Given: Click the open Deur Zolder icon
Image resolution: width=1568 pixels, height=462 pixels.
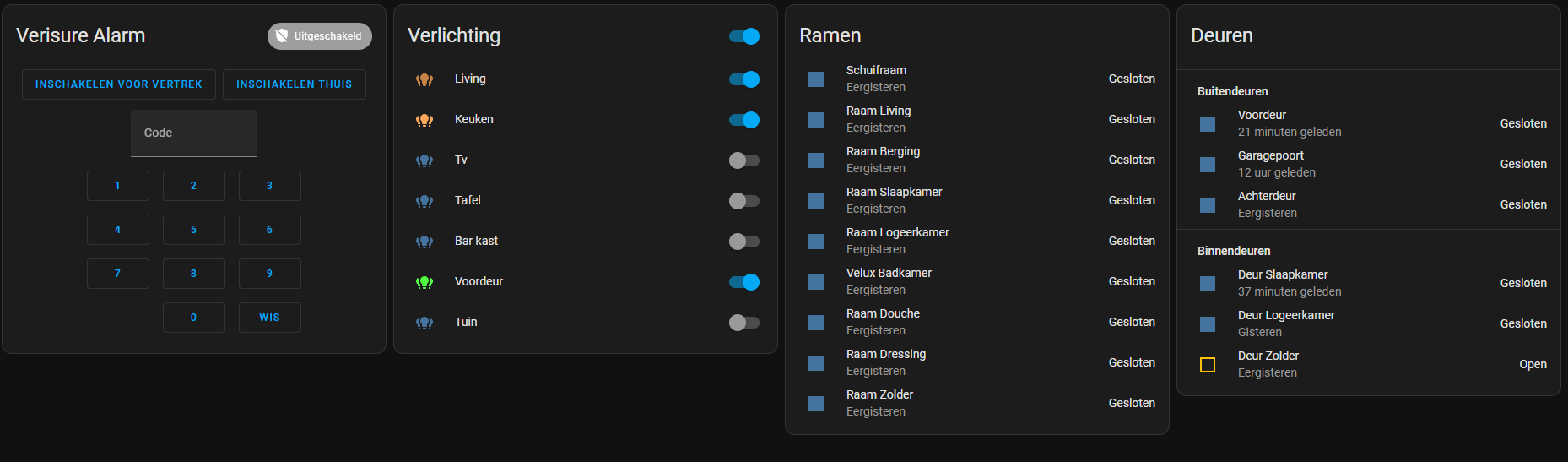Looking at the screenshot, I should click(x=1208, y=365).
